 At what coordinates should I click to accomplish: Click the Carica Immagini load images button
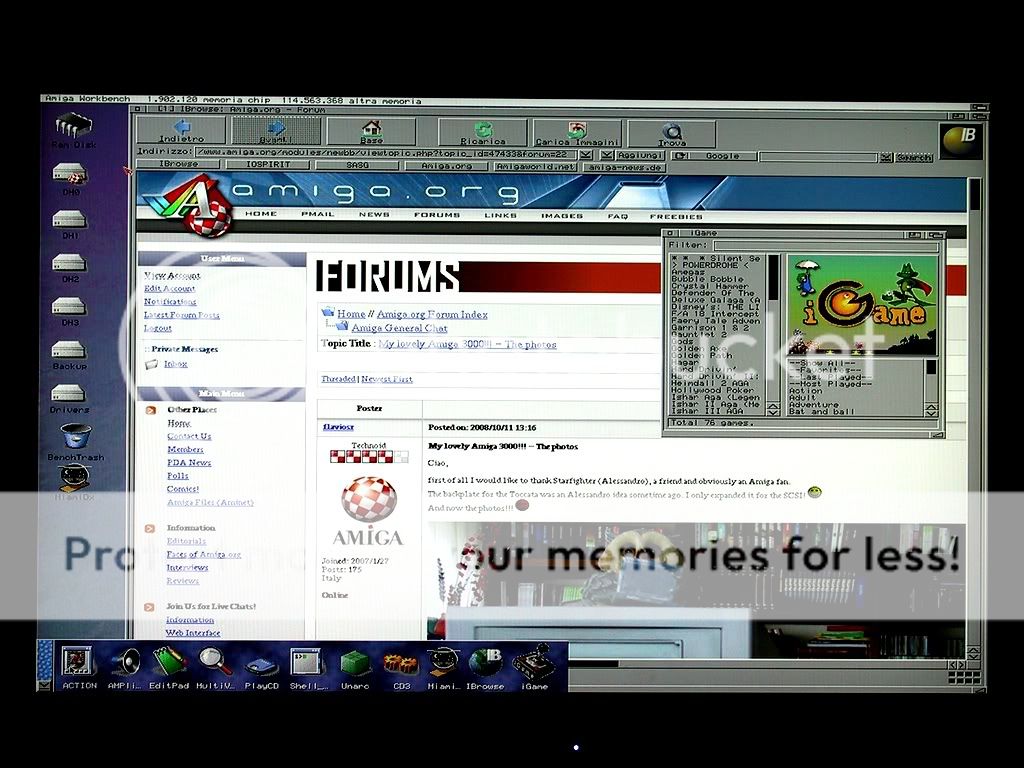[577, 132]
